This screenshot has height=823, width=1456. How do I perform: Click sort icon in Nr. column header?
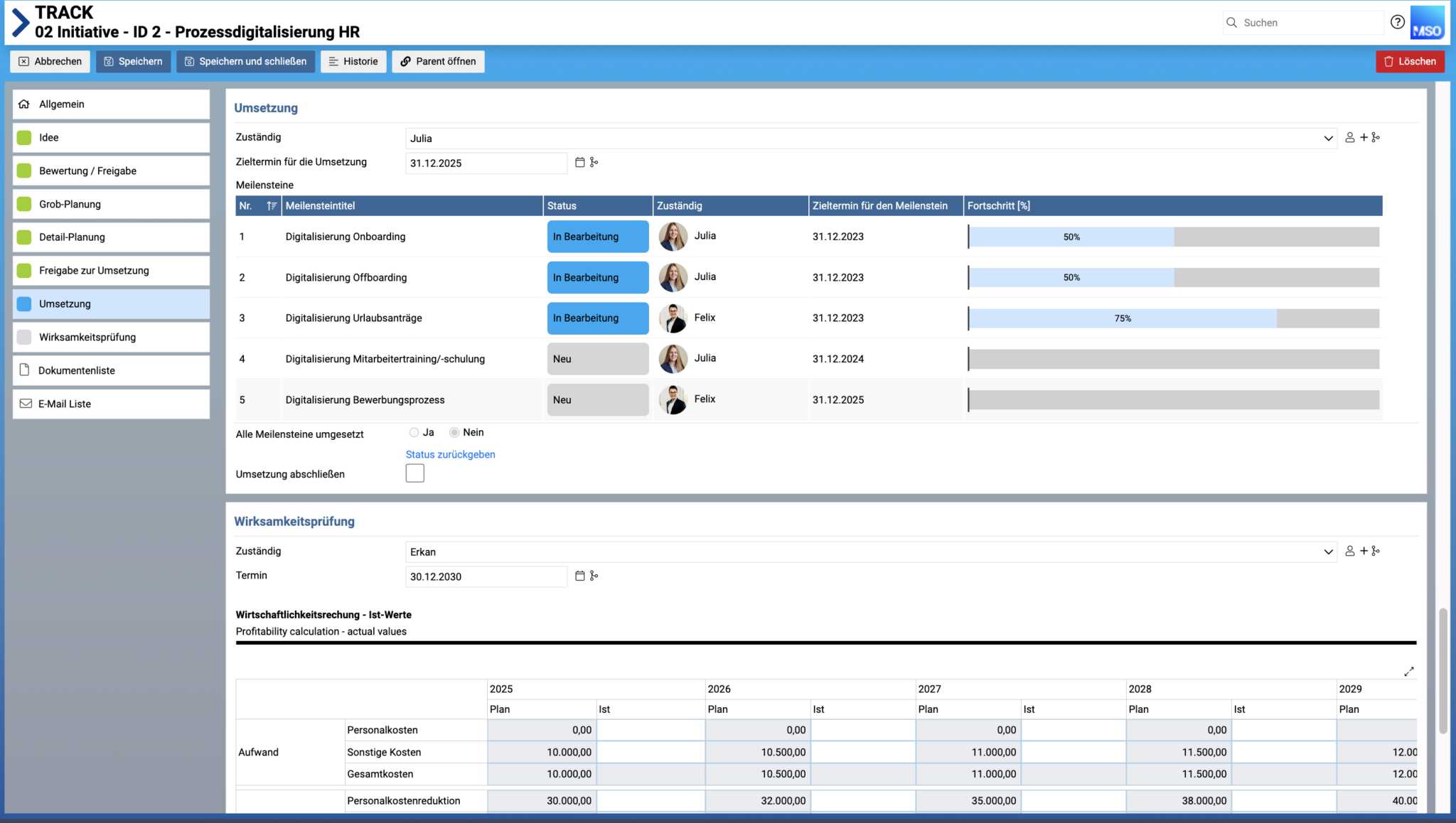point(272,206)
